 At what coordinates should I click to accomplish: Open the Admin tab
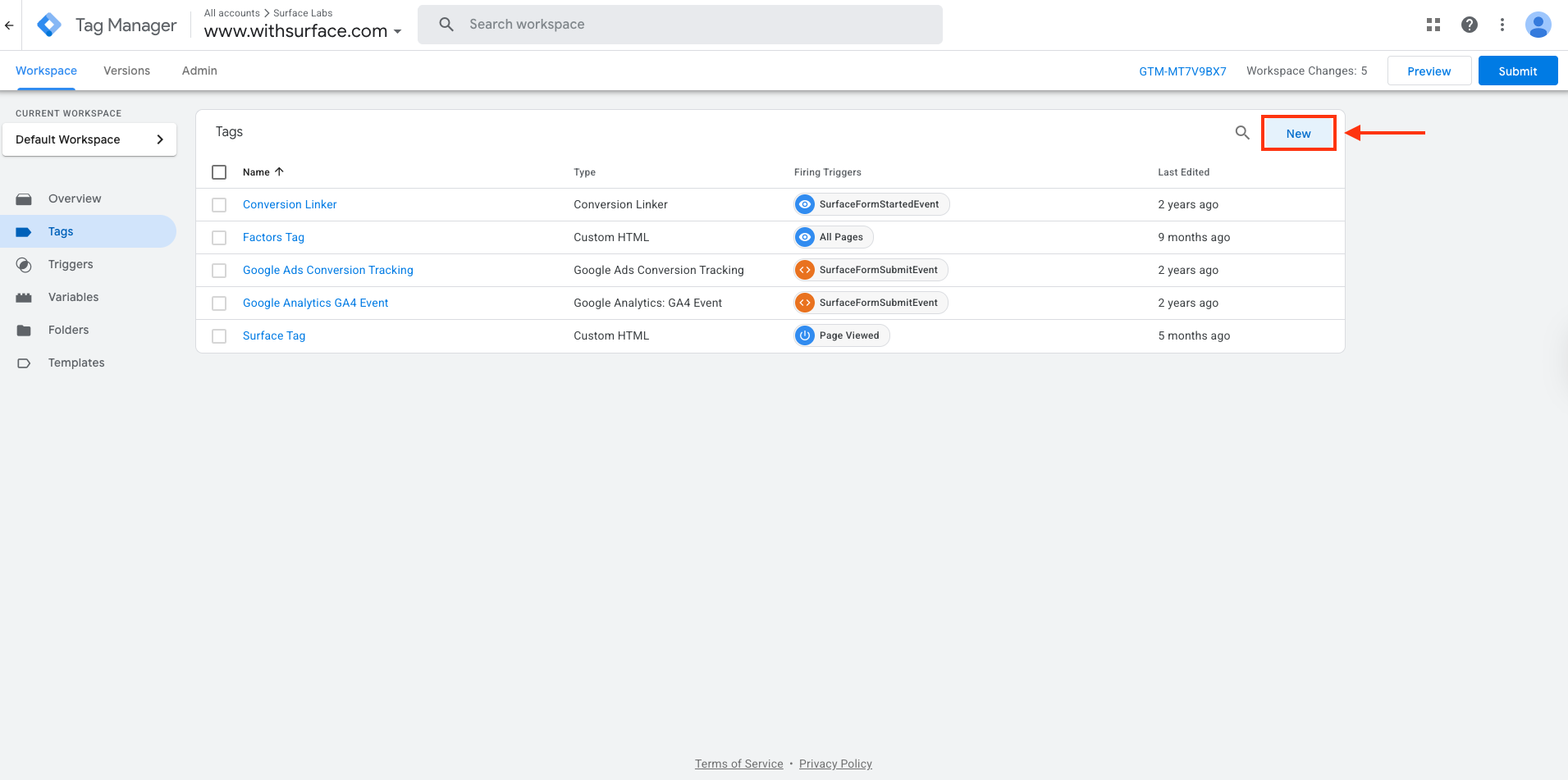click(199, 71)
